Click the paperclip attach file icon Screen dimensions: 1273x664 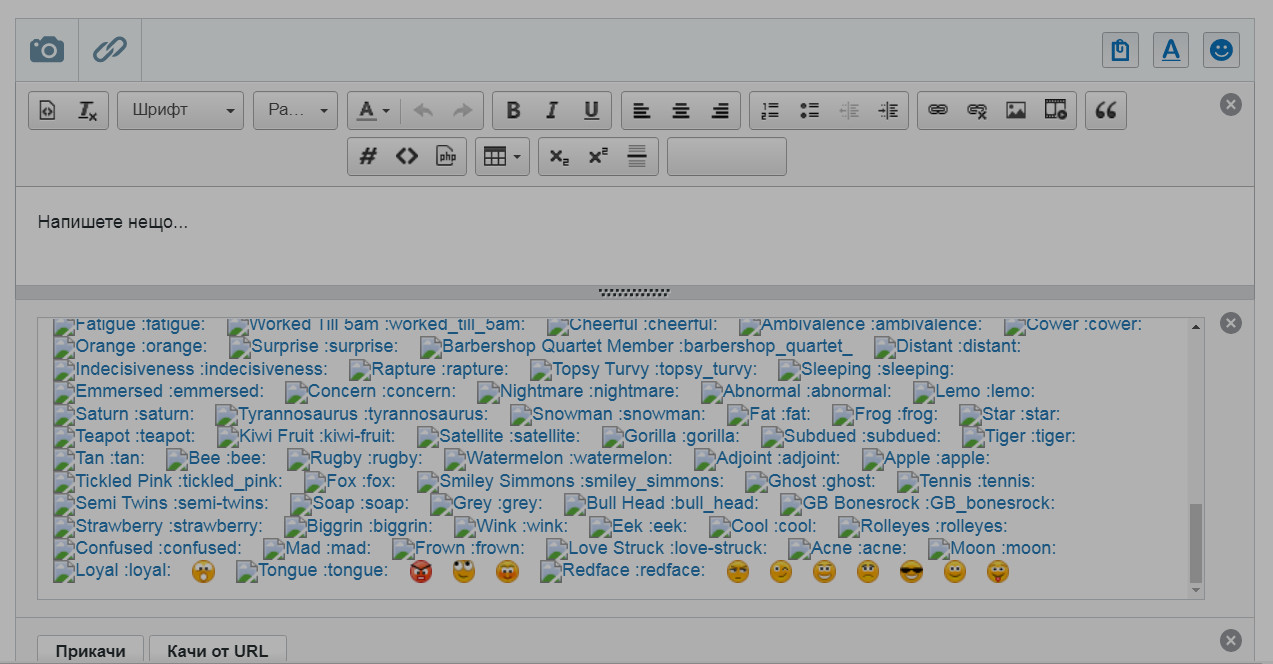[x=110, y=49]
